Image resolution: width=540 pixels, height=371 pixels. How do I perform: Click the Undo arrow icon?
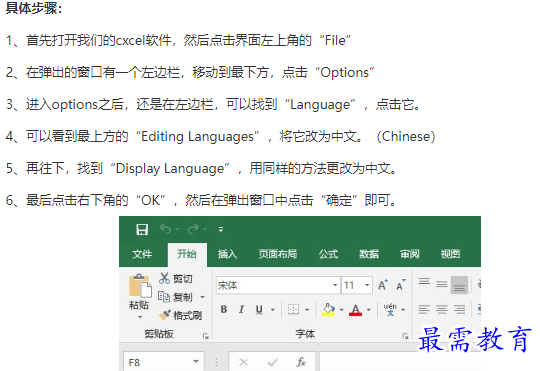pyautogui.click(x=166, y=229)
